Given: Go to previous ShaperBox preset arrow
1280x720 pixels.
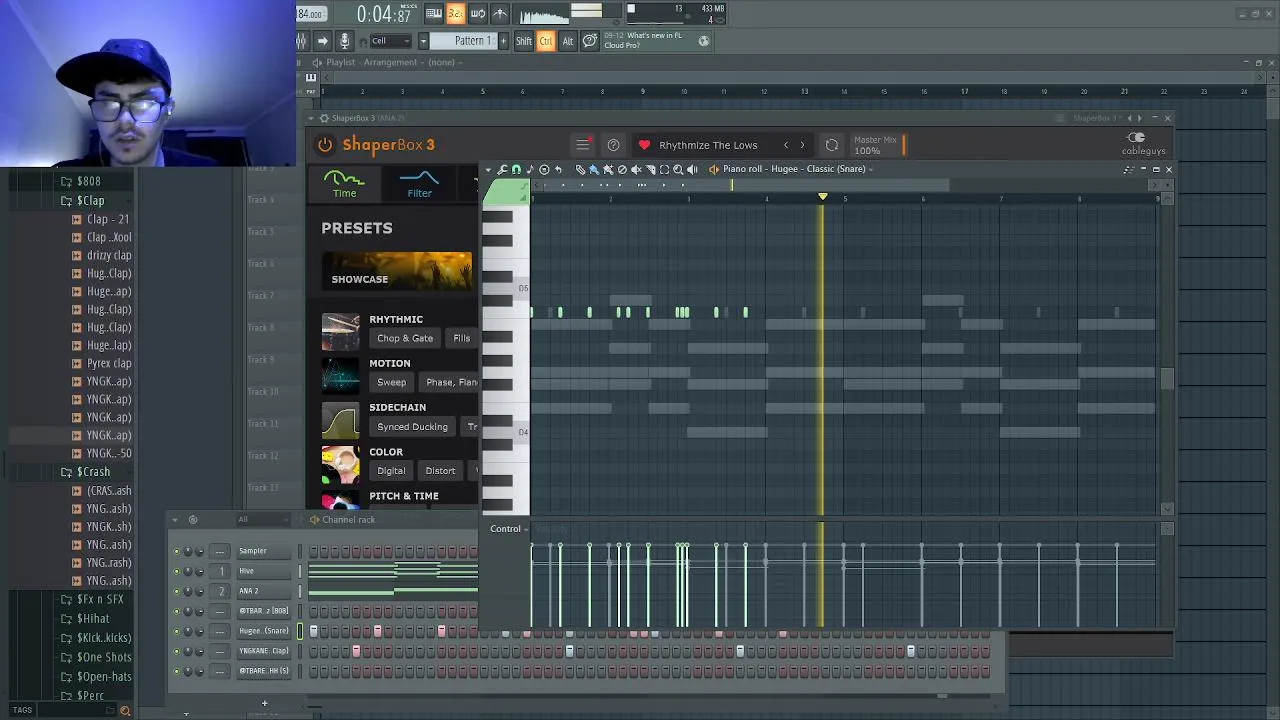Looking at the screenshot, I should [786, 145].
